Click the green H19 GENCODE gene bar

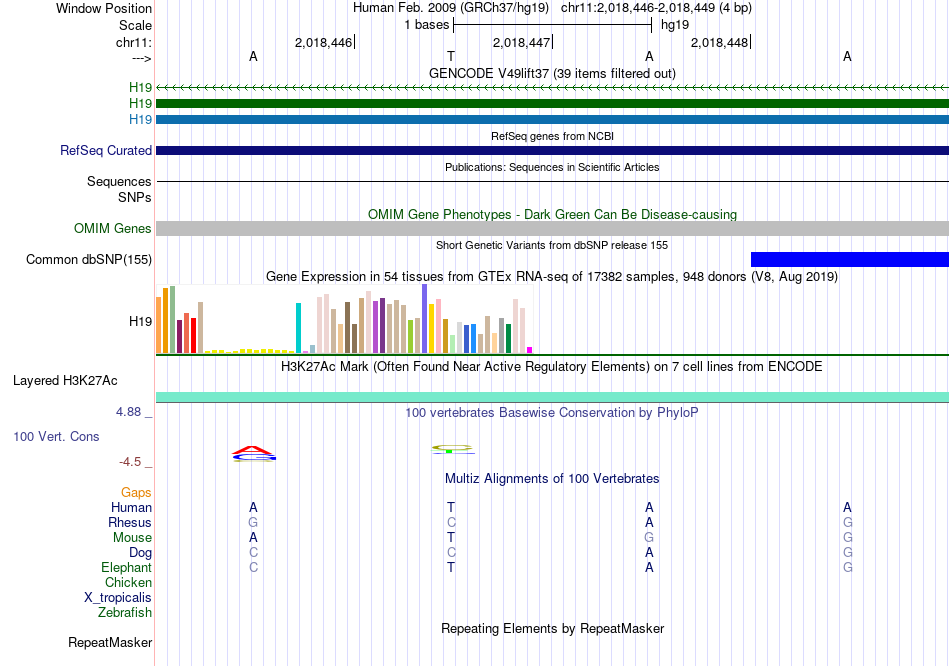click(552, 104)
